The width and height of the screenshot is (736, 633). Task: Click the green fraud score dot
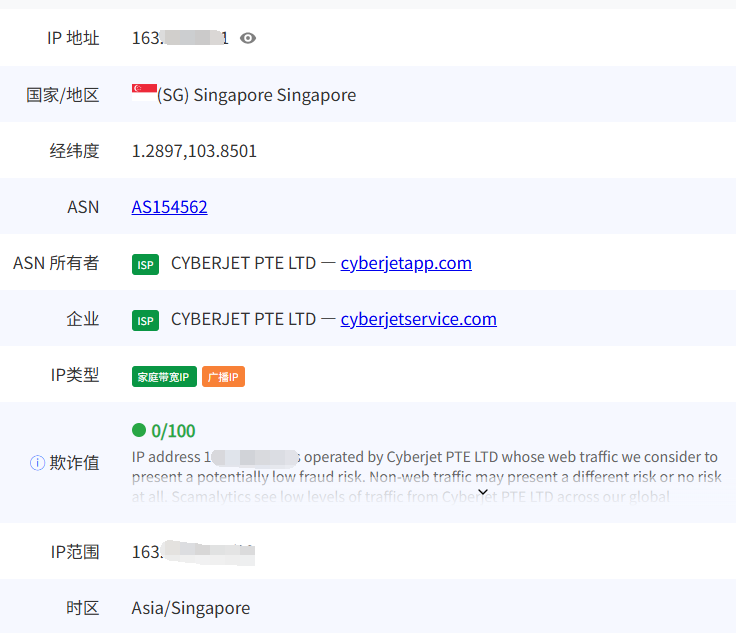(x=139, y=430)
